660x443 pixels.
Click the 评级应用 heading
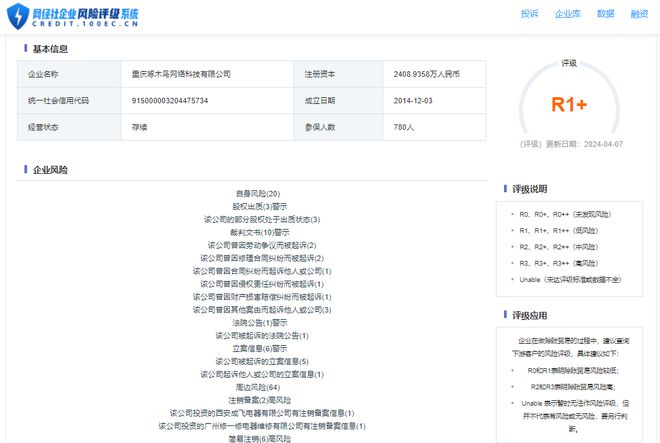pos(530,315)
